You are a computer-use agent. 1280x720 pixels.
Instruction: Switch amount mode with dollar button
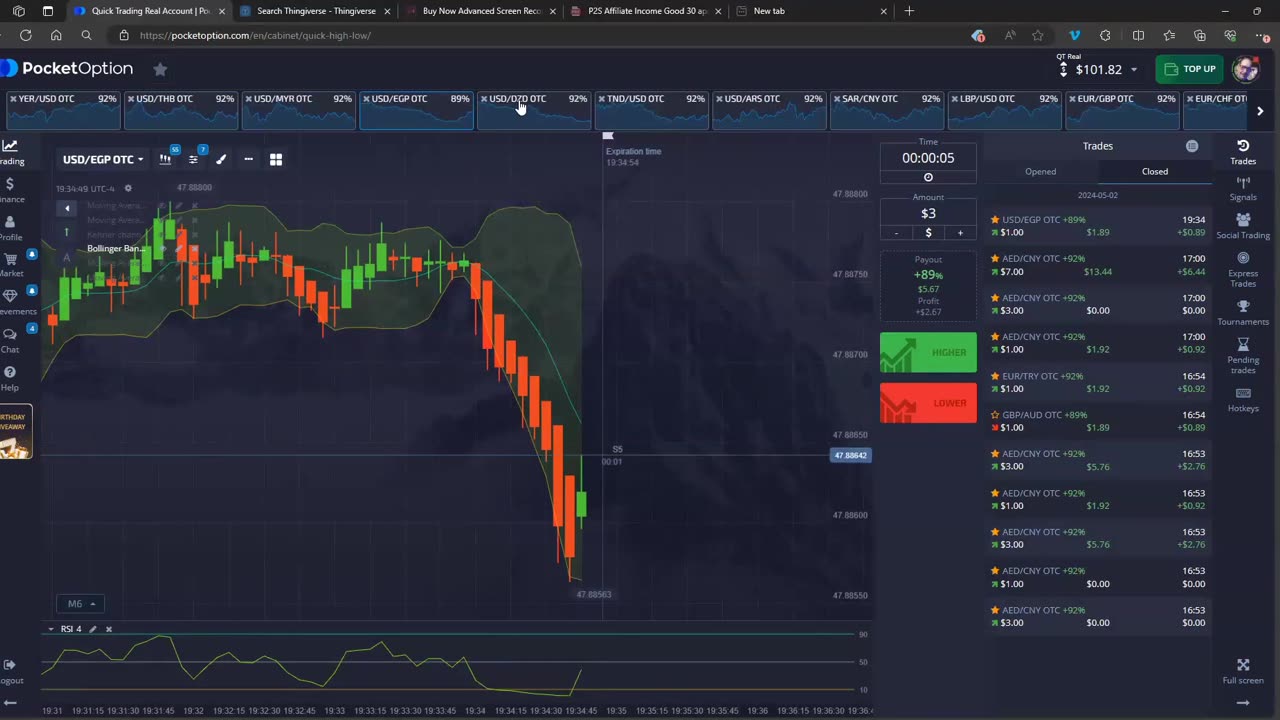click(x=928, y=233)
